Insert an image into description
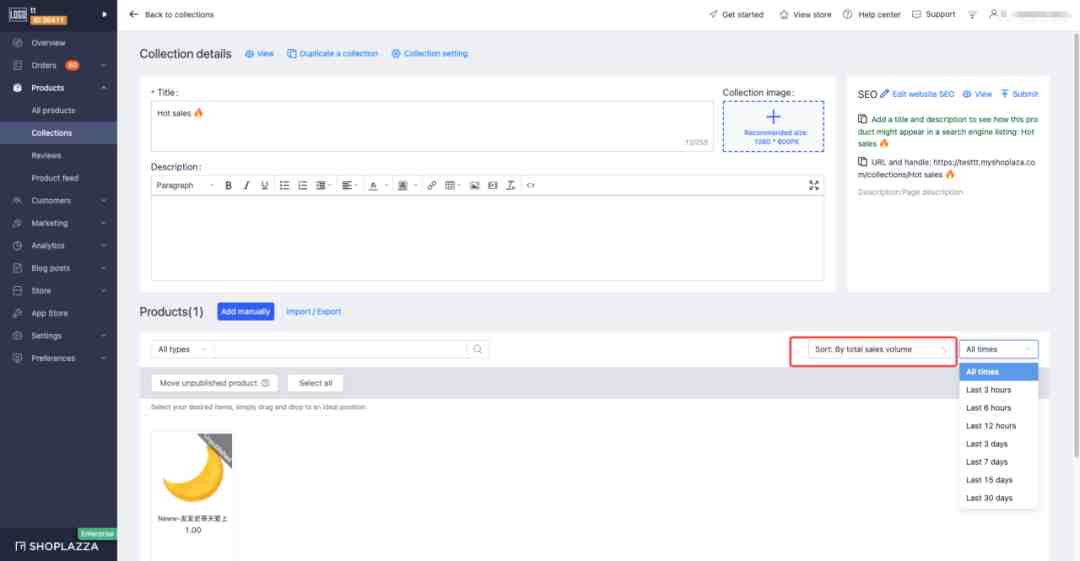The height and width of the screenshot is (561, 1080). click(474, 185)
